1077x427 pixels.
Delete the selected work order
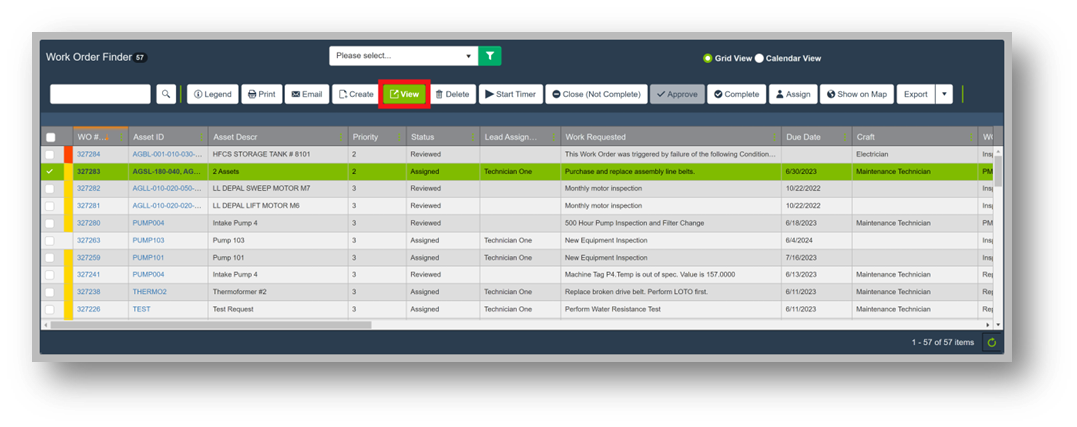point(452,94)
